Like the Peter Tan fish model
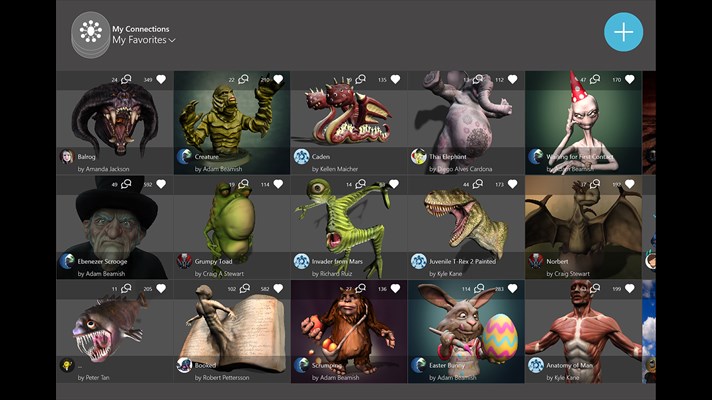Screen dimensions: 712x400 (161, 288)
